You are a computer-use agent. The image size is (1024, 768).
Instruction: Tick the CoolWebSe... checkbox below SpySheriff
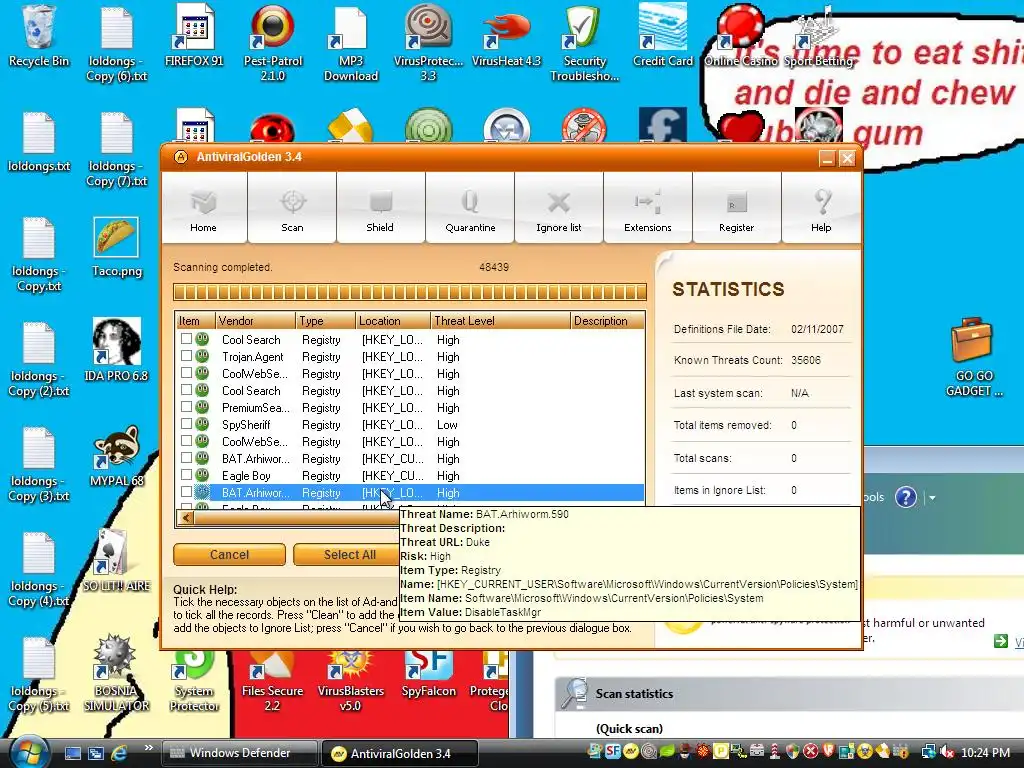point(186,441)
